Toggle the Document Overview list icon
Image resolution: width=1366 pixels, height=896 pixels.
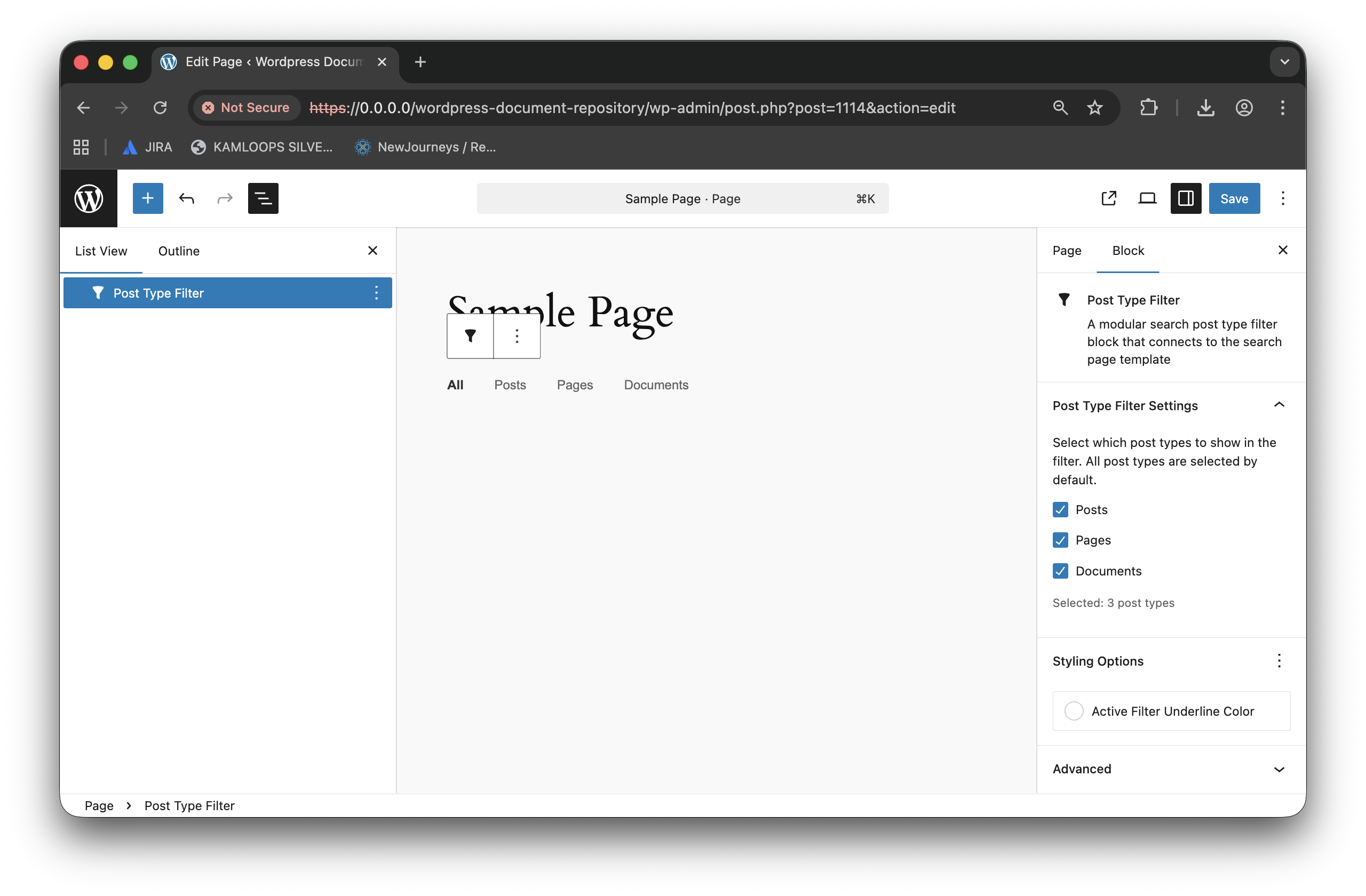pos(263,198)
